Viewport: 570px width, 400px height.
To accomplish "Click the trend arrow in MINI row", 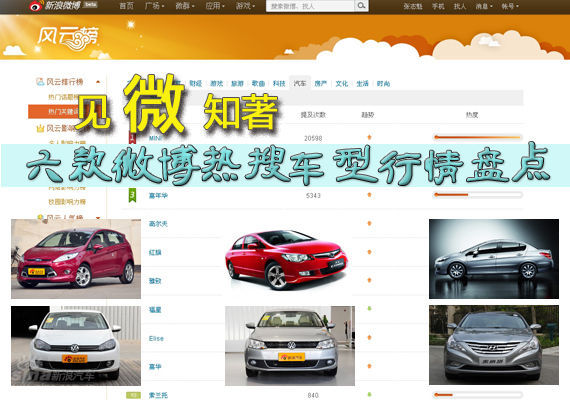I will tap(369, 137).
